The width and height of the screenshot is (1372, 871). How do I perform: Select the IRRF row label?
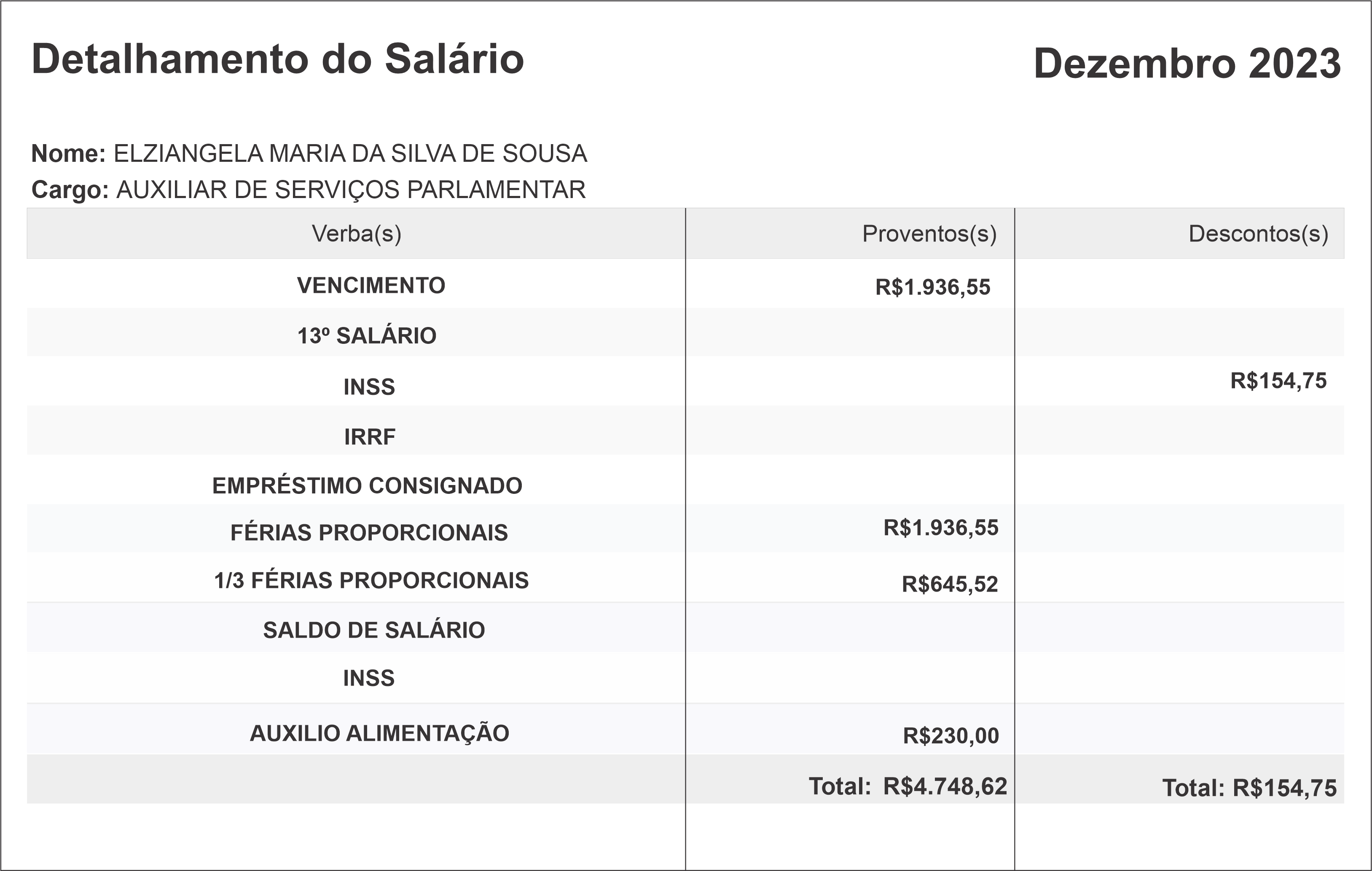369,437
